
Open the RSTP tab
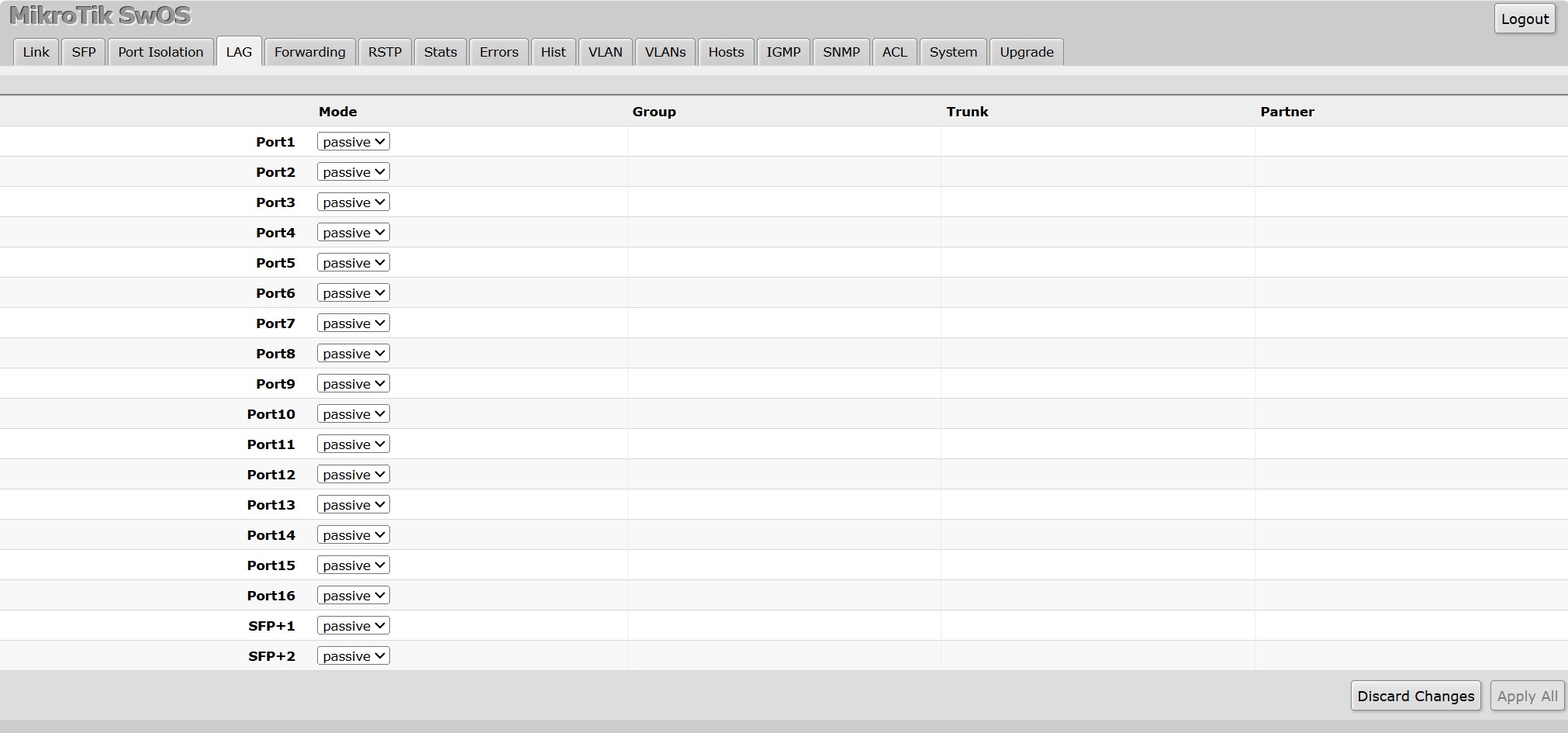pos(385,52)
